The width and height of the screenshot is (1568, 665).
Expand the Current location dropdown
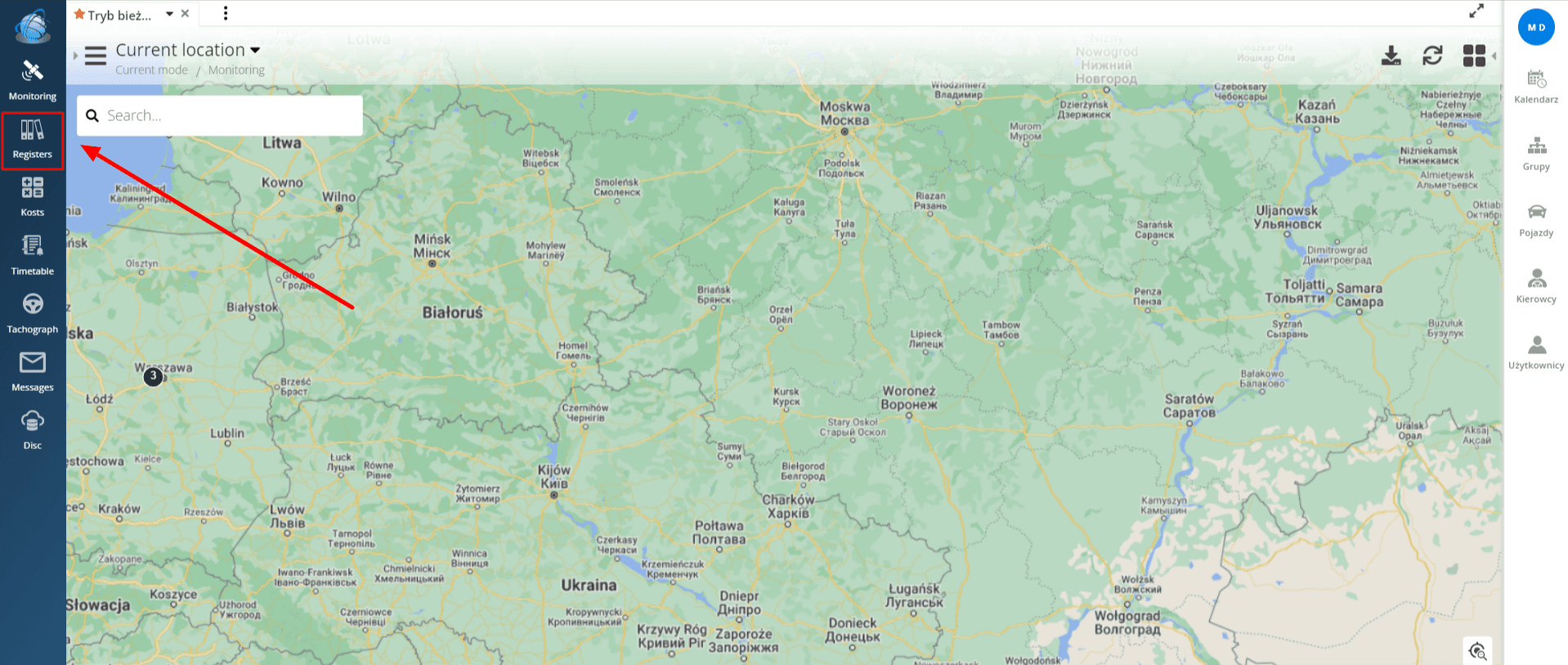point(255,50)
